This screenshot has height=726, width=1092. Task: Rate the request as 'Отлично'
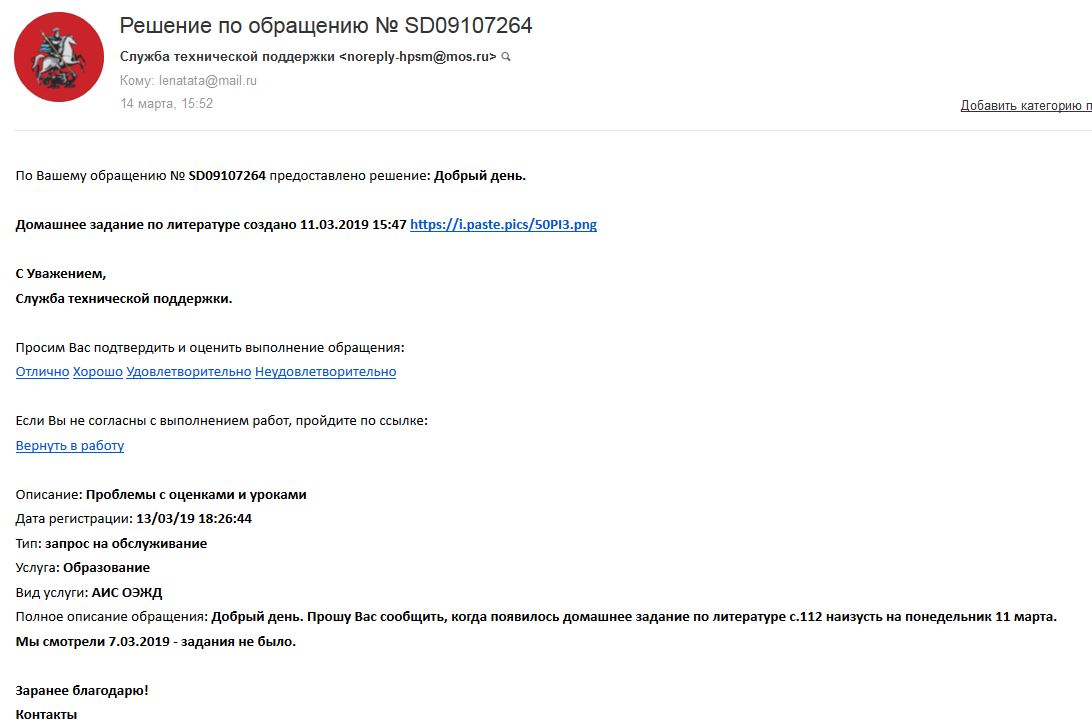tap(42, 372)
